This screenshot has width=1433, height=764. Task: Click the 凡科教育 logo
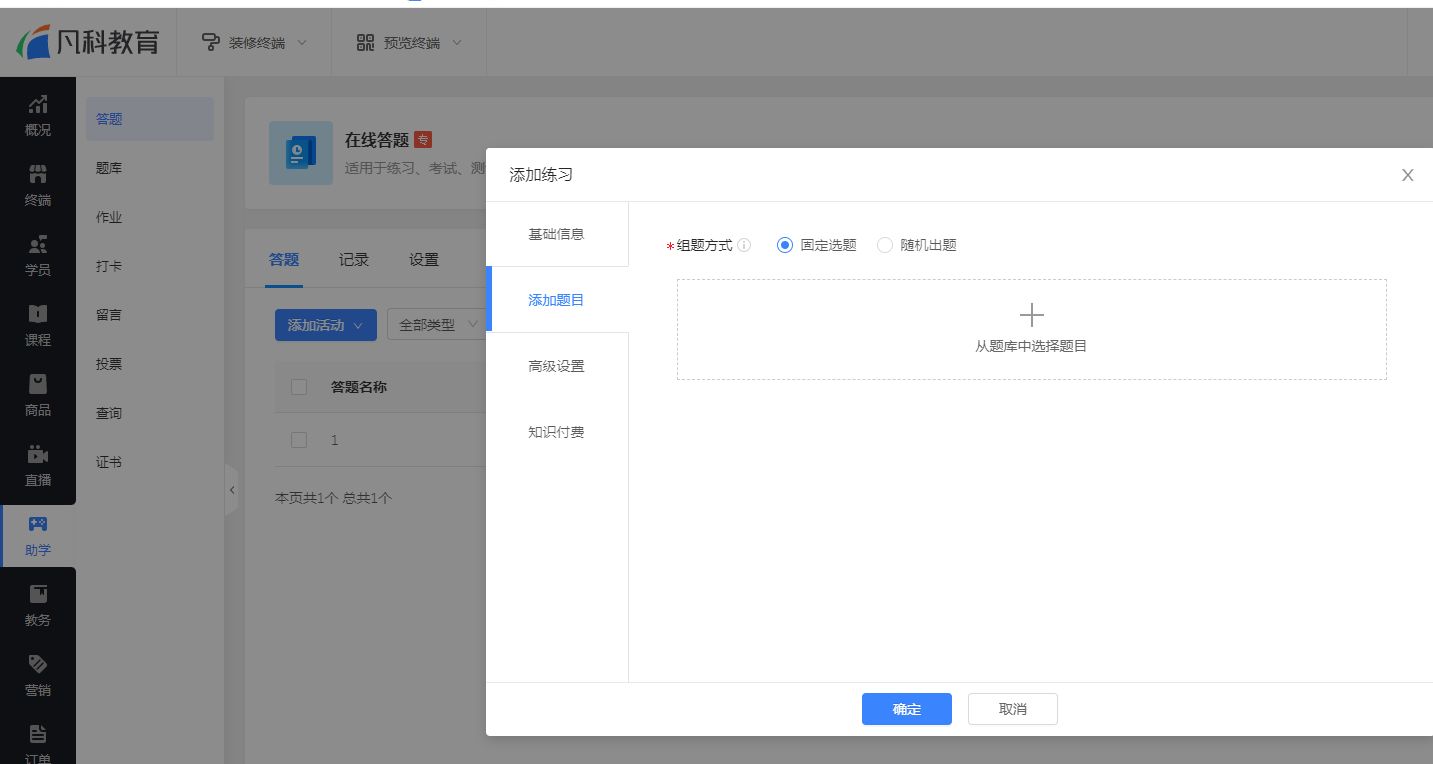[88, 42]
